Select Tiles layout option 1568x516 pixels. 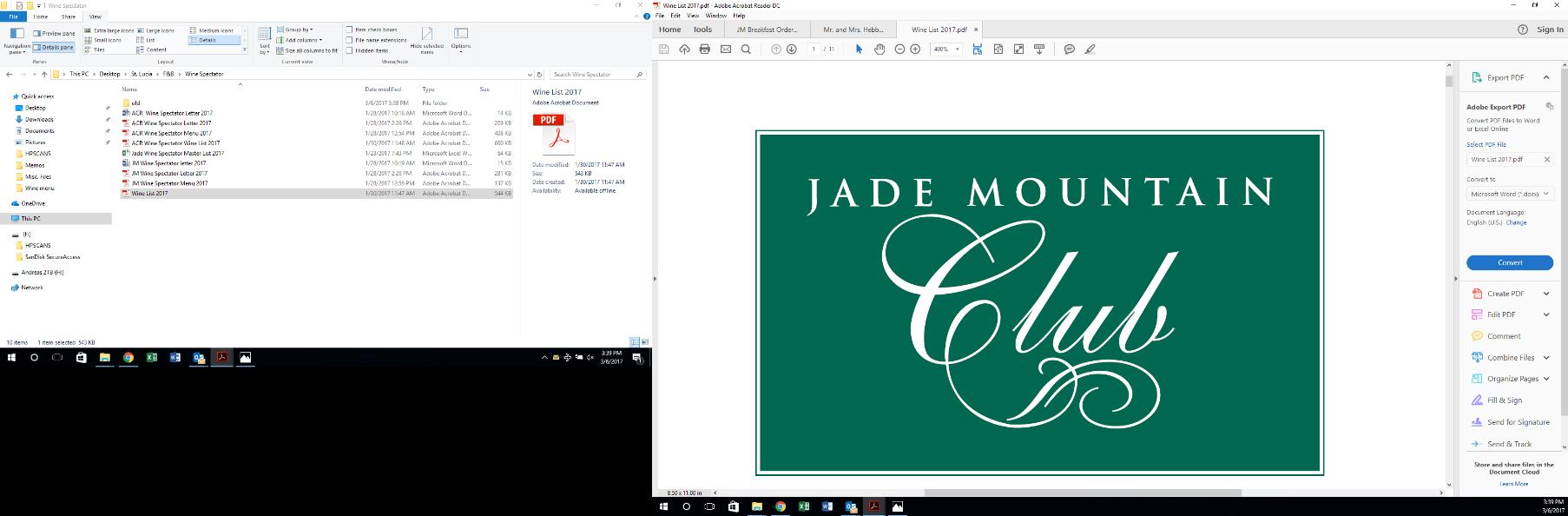[x=95, y=50]
